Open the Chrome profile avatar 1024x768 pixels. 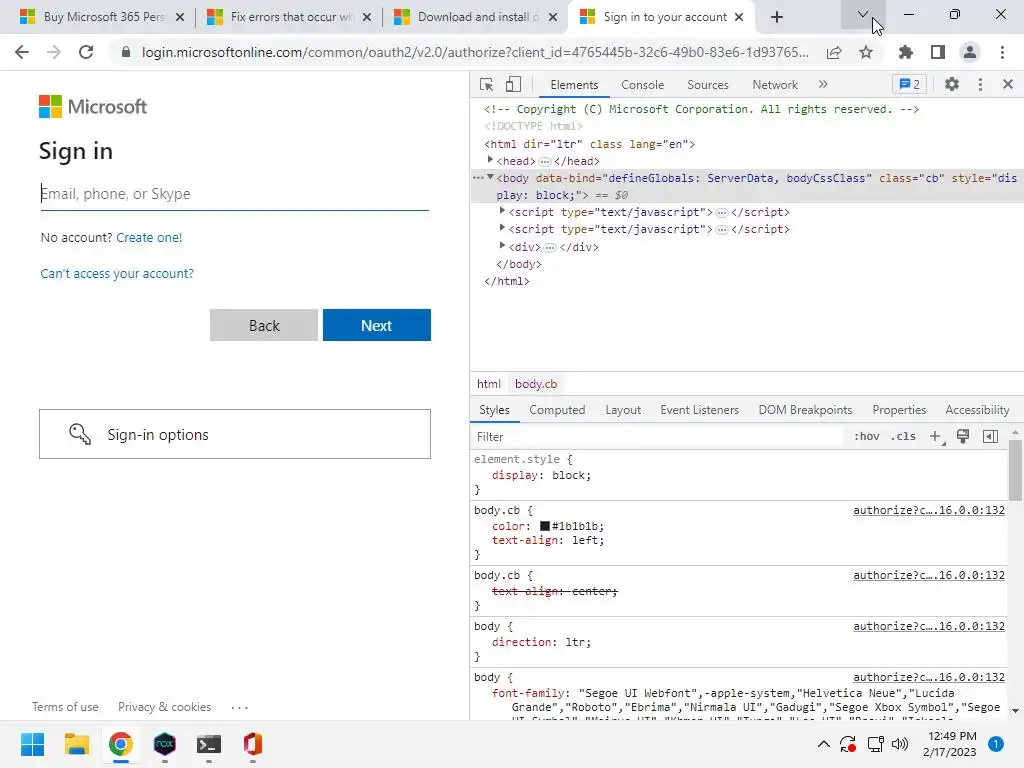970,52
